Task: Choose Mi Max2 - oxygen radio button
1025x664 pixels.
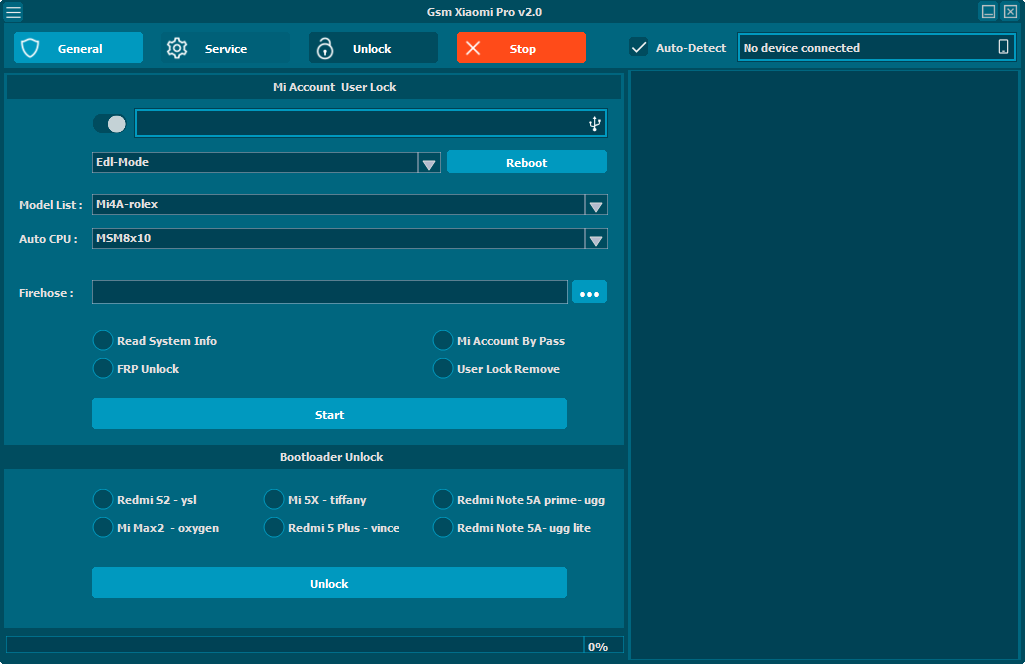Action: click(x=103, y=527)
